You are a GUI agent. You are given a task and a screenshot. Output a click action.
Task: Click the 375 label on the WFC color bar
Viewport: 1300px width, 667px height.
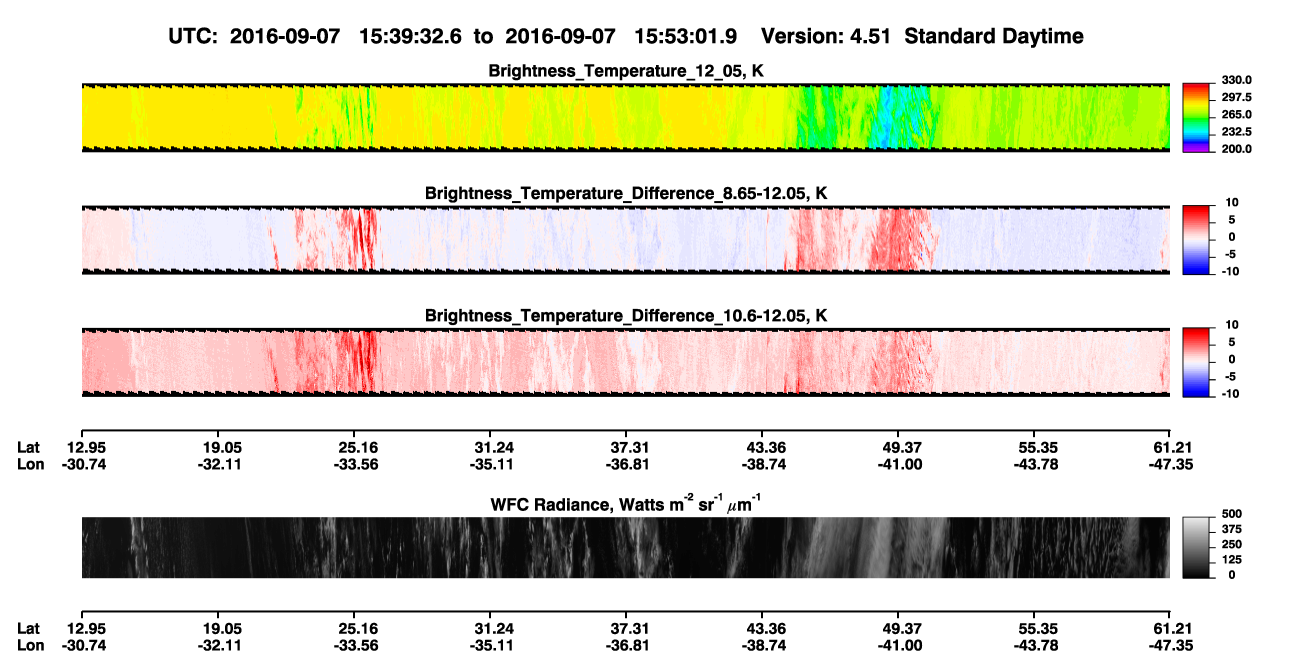tap(1234, 530)
